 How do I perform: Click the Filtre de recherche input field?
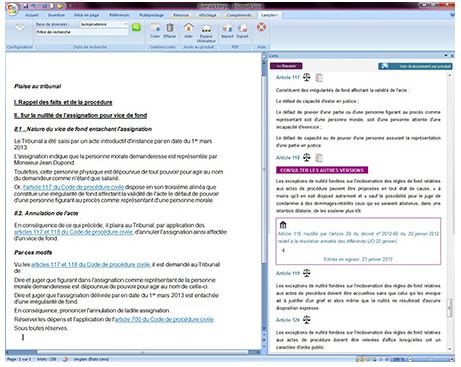click(82, 32)
